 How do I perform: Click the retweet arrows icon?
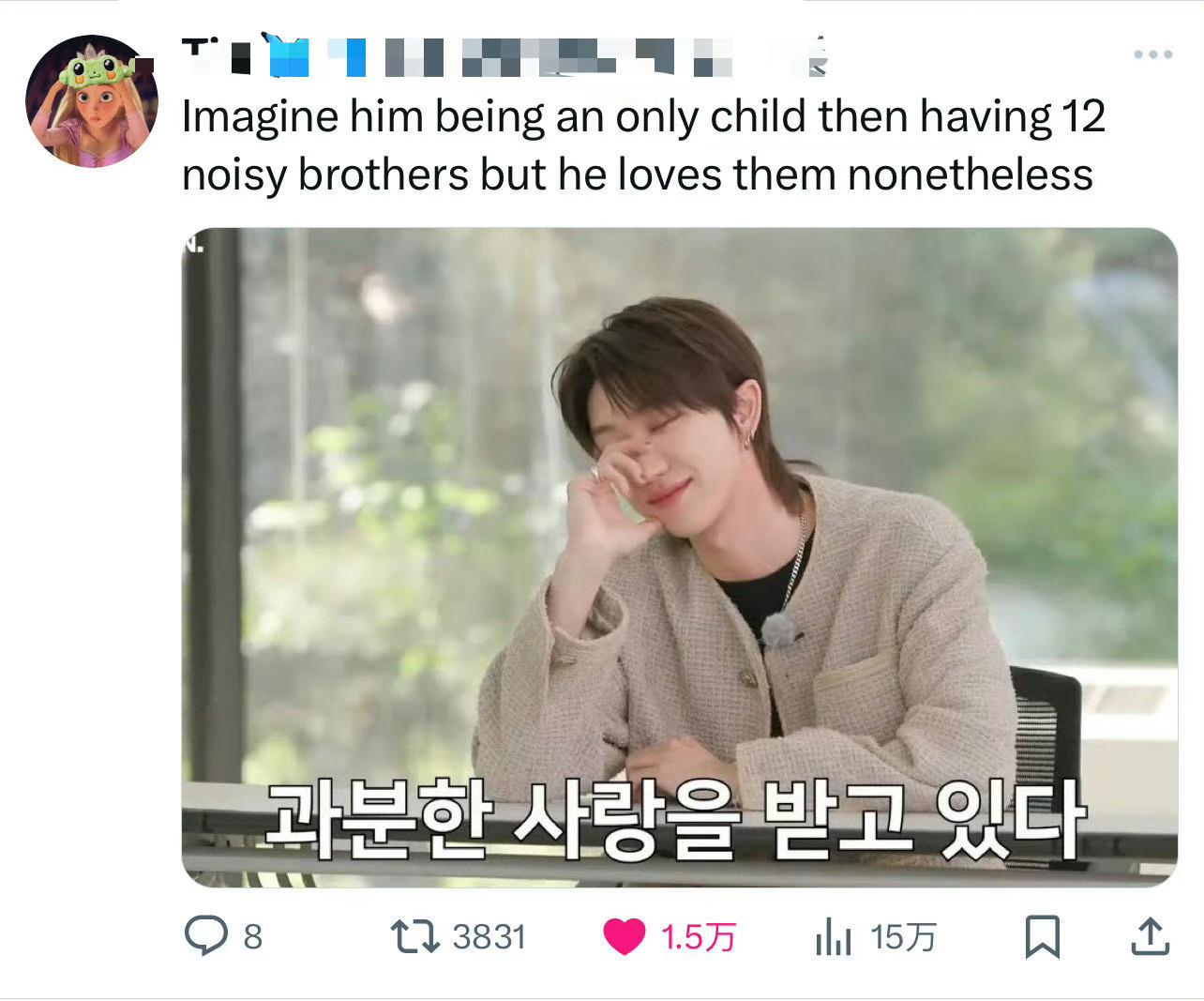[414, 936]
